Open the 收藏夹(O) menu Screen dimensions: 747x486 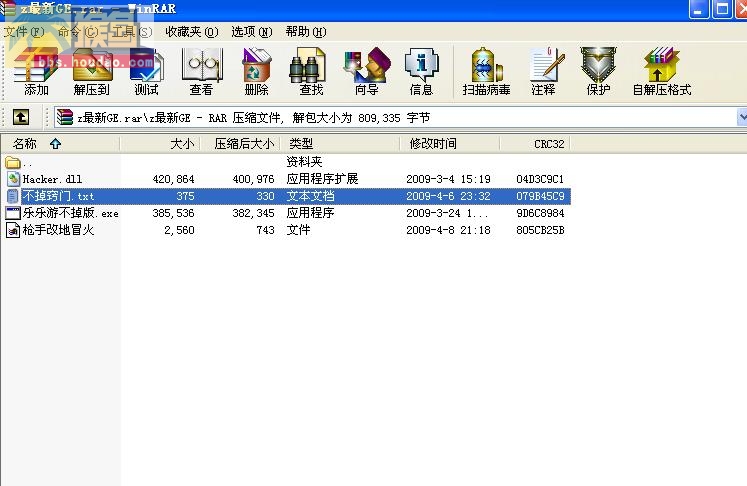point(192,31)
